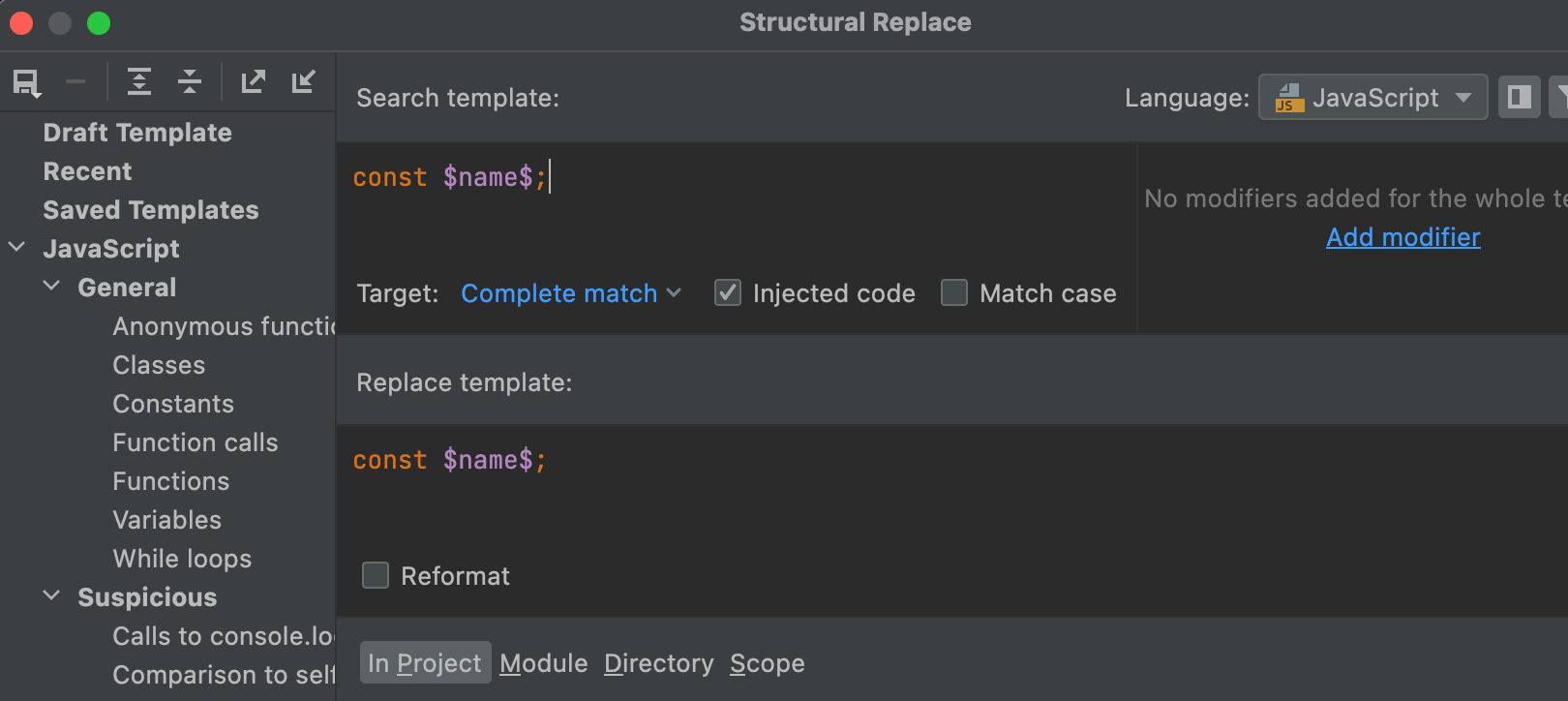
Task: Click the Add modifier link
Action: (1402, 237)
